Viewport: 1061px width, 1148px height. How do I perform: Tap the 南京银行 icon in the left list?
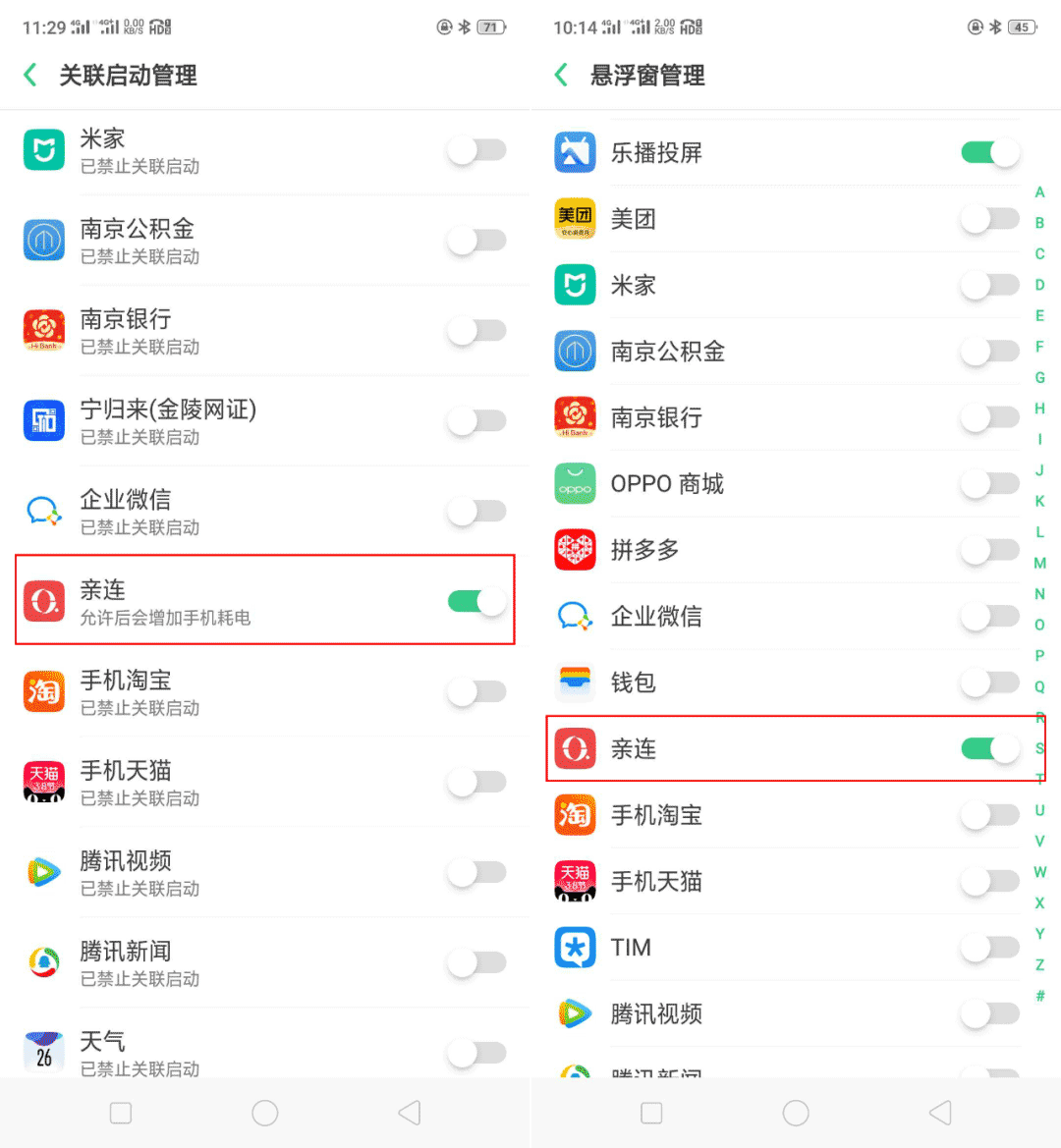click(x=44, y=330)
